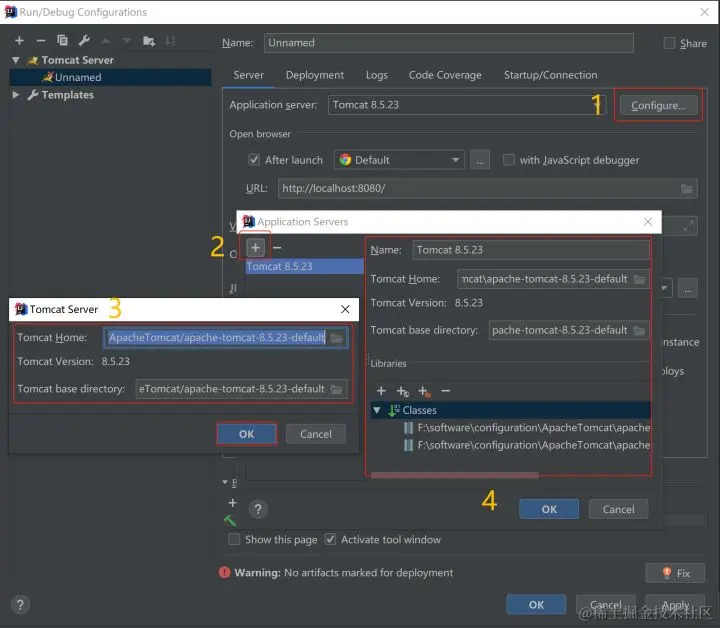Add before-launch task plus icon
The width and height of the screenshot is (720, 628).
[233, 503]
